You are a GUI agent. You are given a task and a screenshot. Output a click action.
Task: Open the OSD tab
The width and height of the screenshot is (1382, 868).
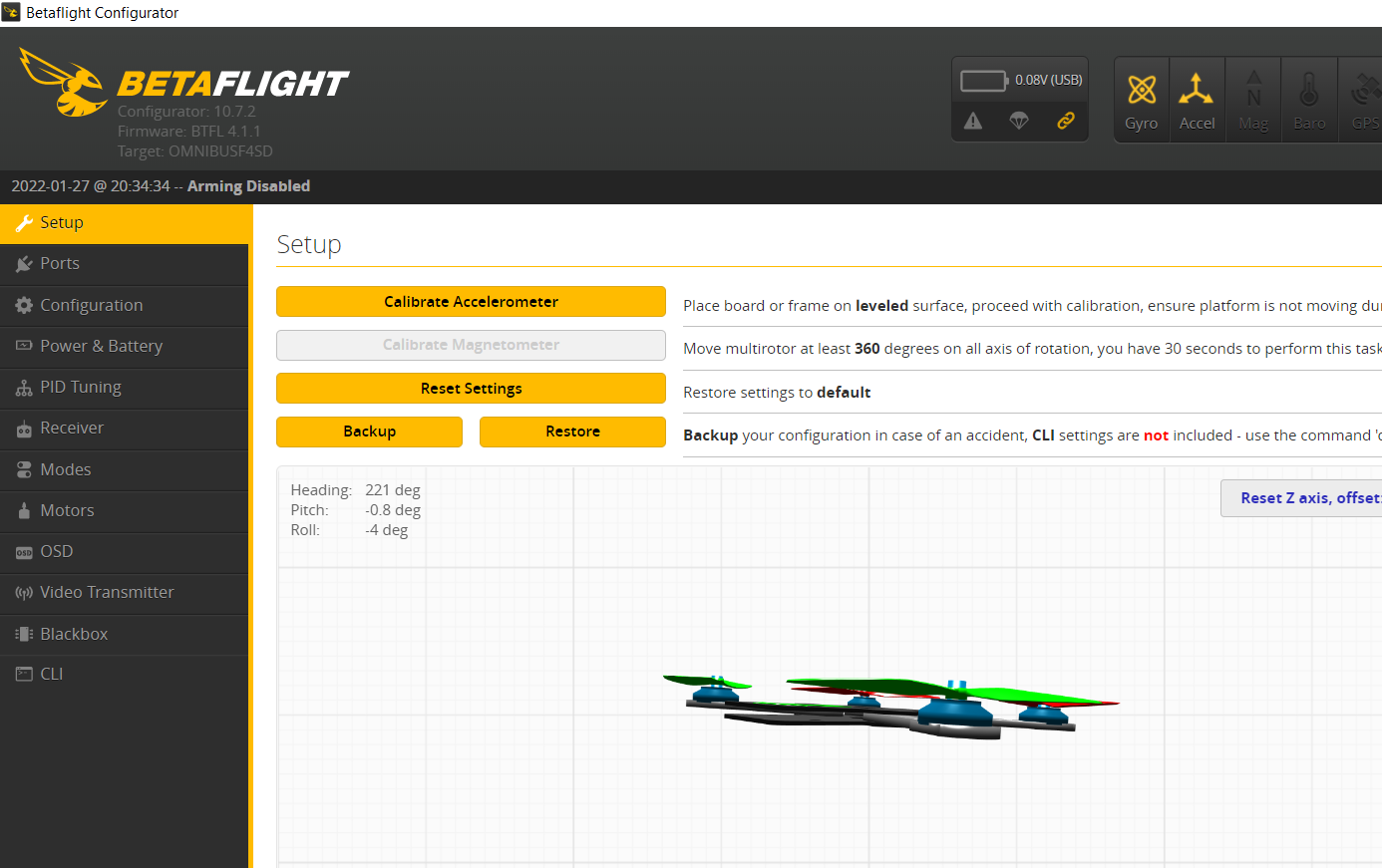125,551
